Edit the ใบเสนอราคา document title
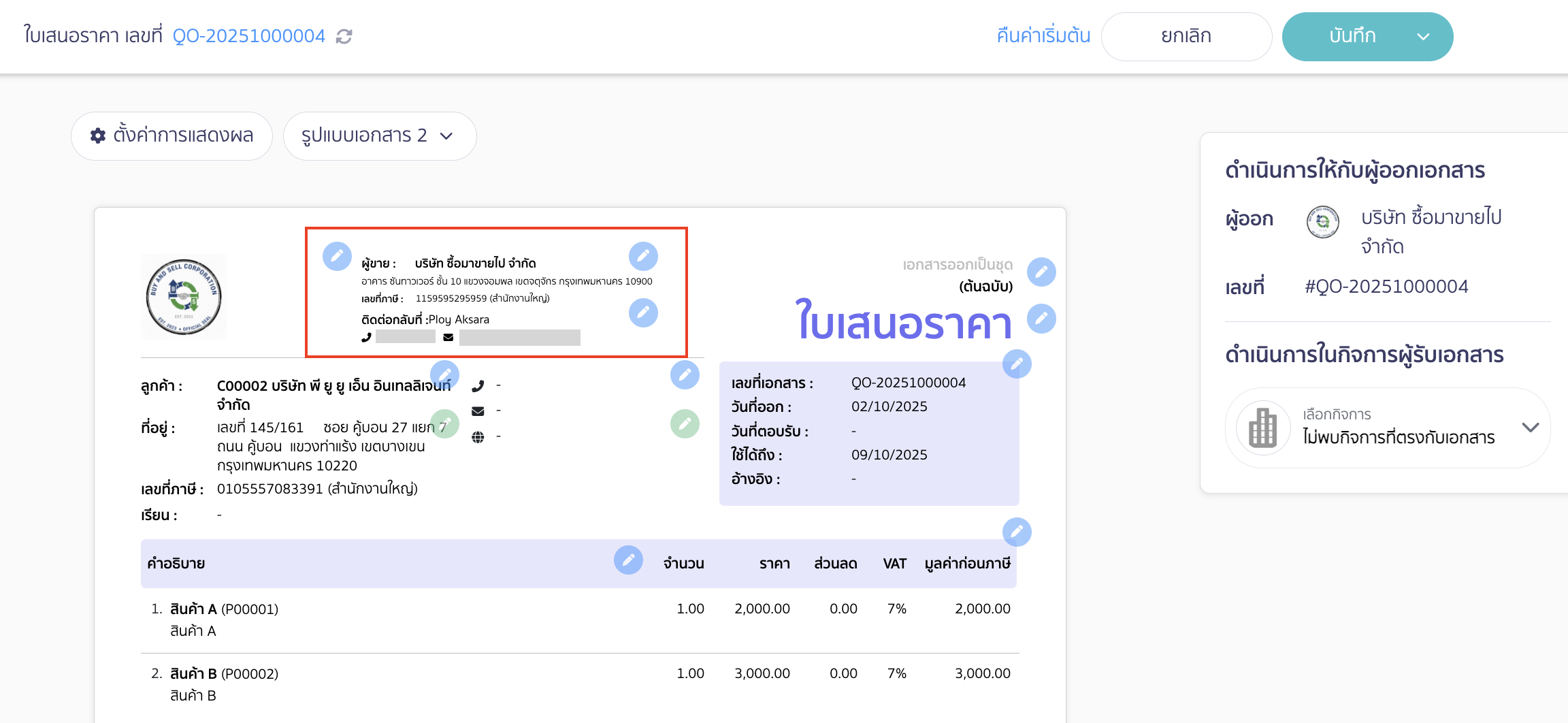Viewport: 1568px width, 723px height. pos(1042,318)
